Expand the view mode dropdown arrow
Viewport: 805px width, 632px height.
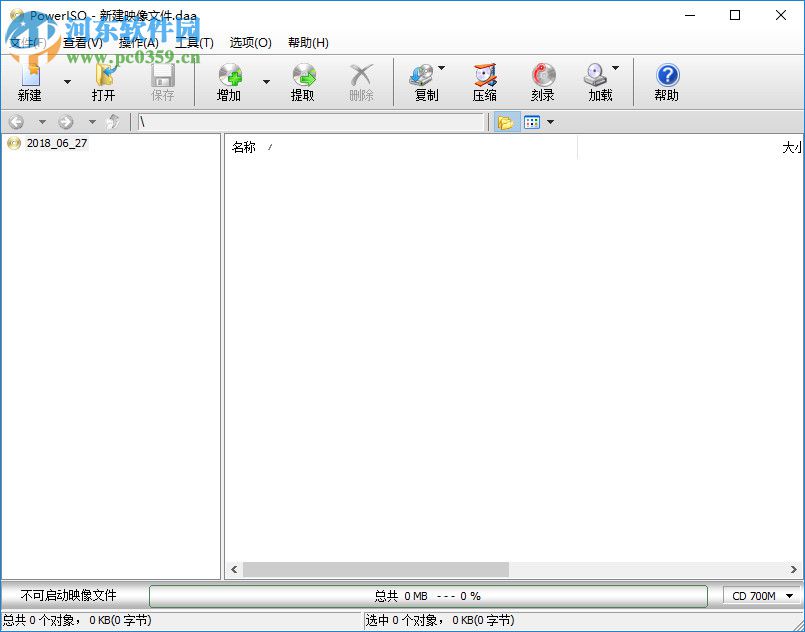click(548, 121)
